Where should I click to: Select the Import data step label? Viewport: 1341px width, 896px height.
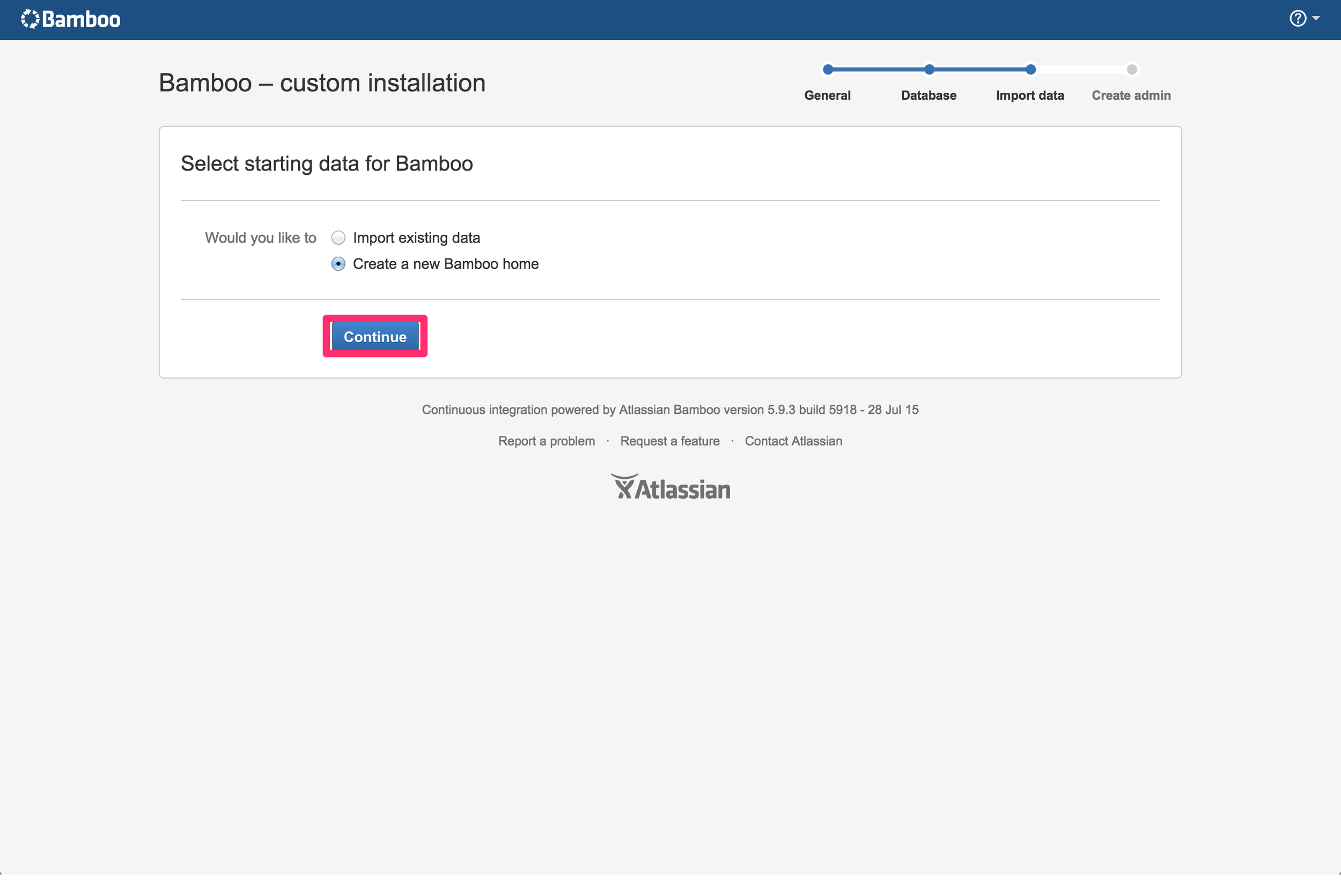pos(1029,95)
